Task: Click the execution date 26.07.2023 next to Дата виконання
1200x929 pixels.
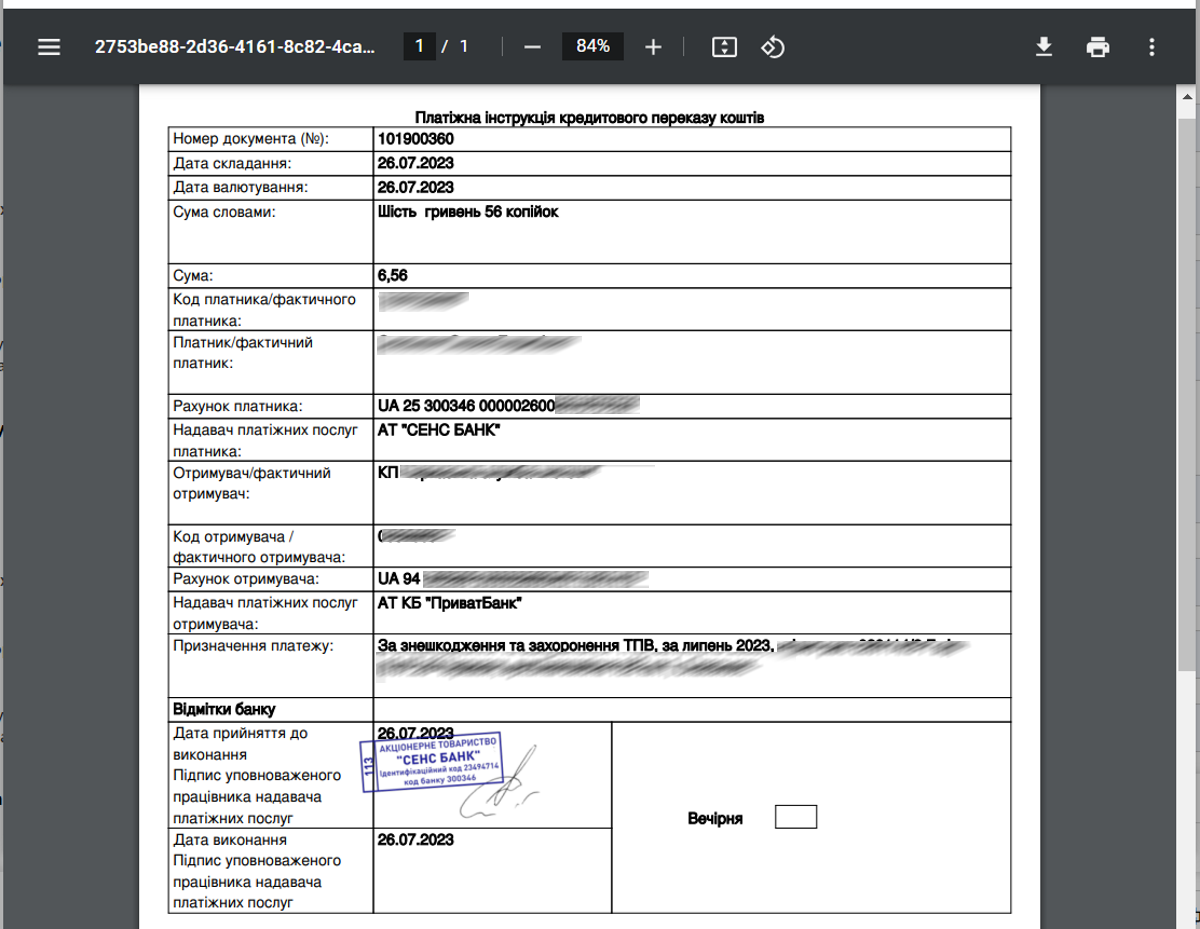Action: click(416, 839)
